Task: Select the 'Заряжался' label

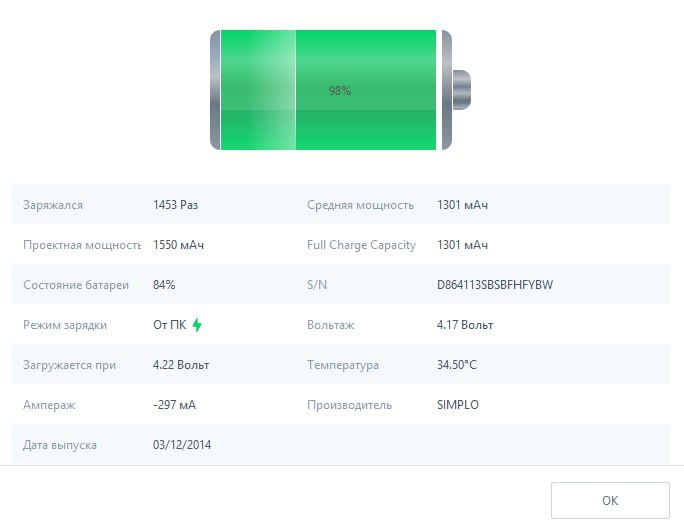Action: 53,205
